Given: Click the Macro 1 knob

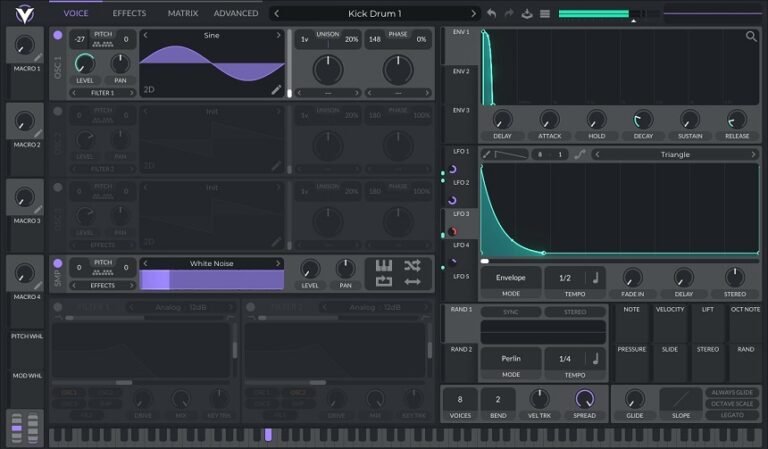Looking at the screenshot, I should (x=24, y=45).
